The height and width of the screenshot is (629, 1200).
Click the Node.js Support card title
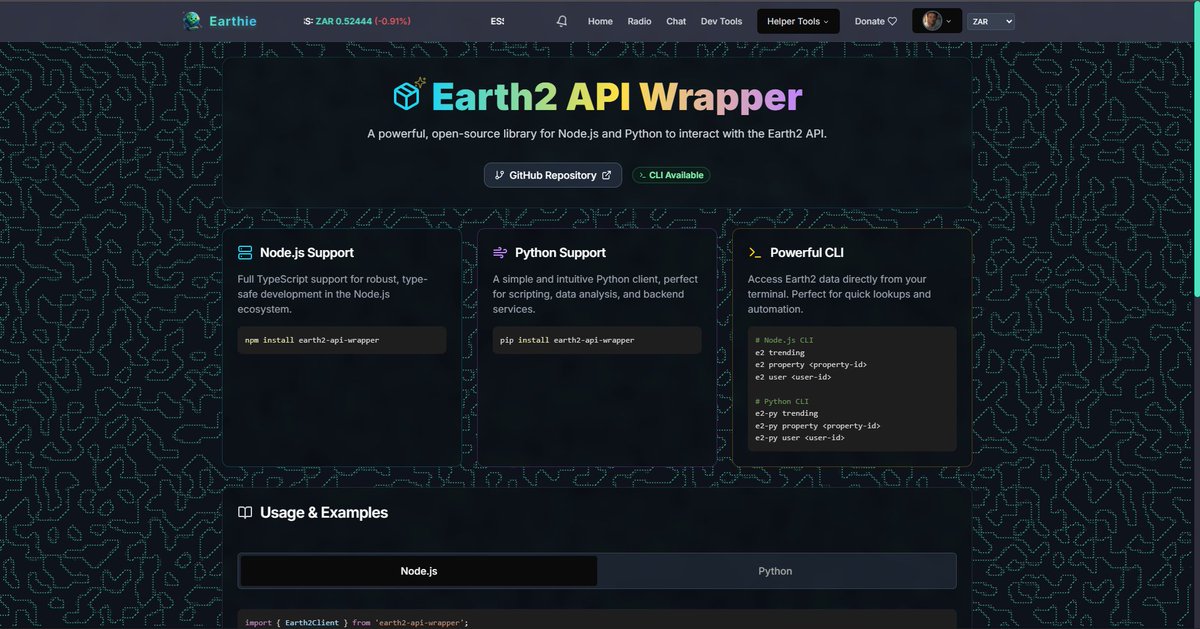coord(307,253)
